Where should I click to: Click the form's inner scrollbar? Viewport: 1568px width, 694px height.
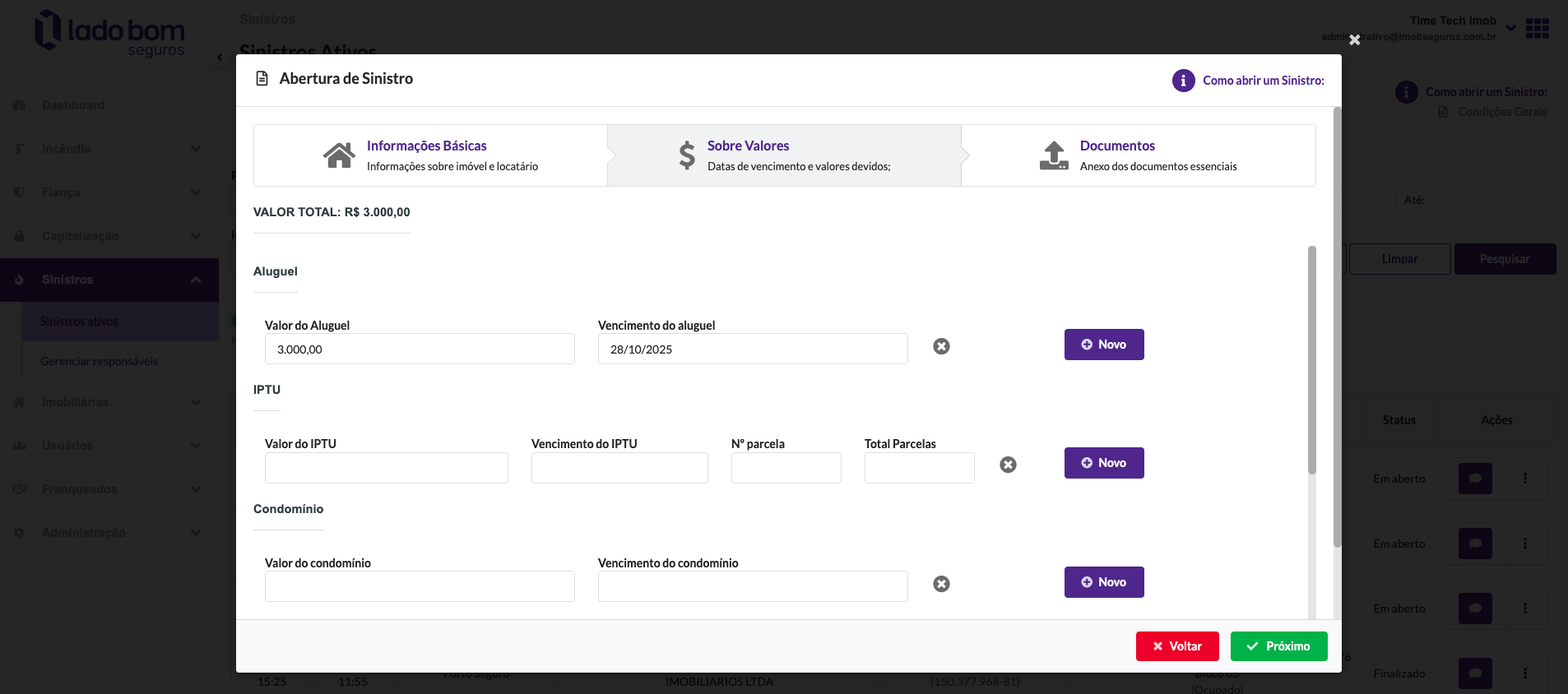coord(1312,359)
